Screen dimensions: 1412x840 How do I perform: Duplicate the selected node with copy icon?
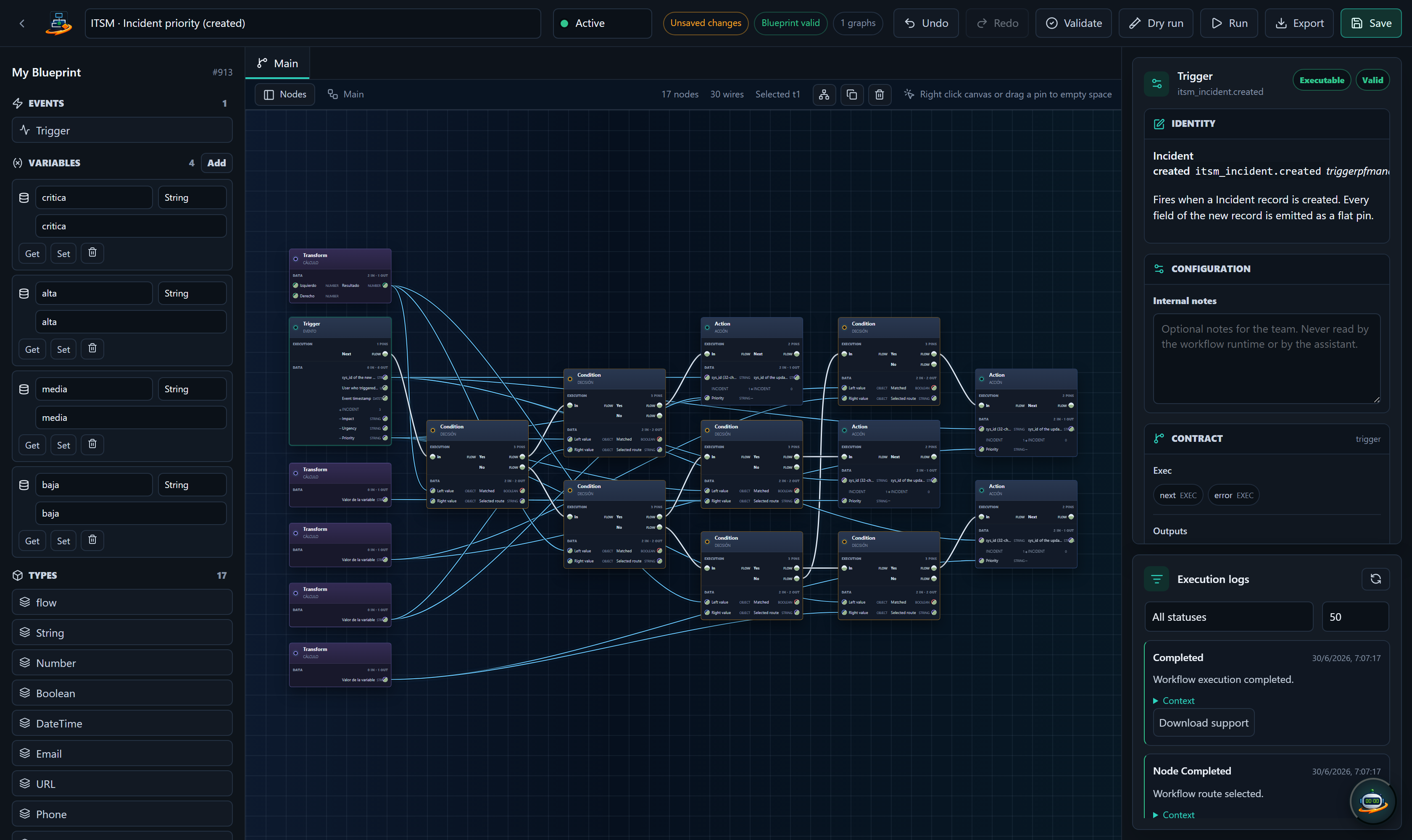coord(851,94)
